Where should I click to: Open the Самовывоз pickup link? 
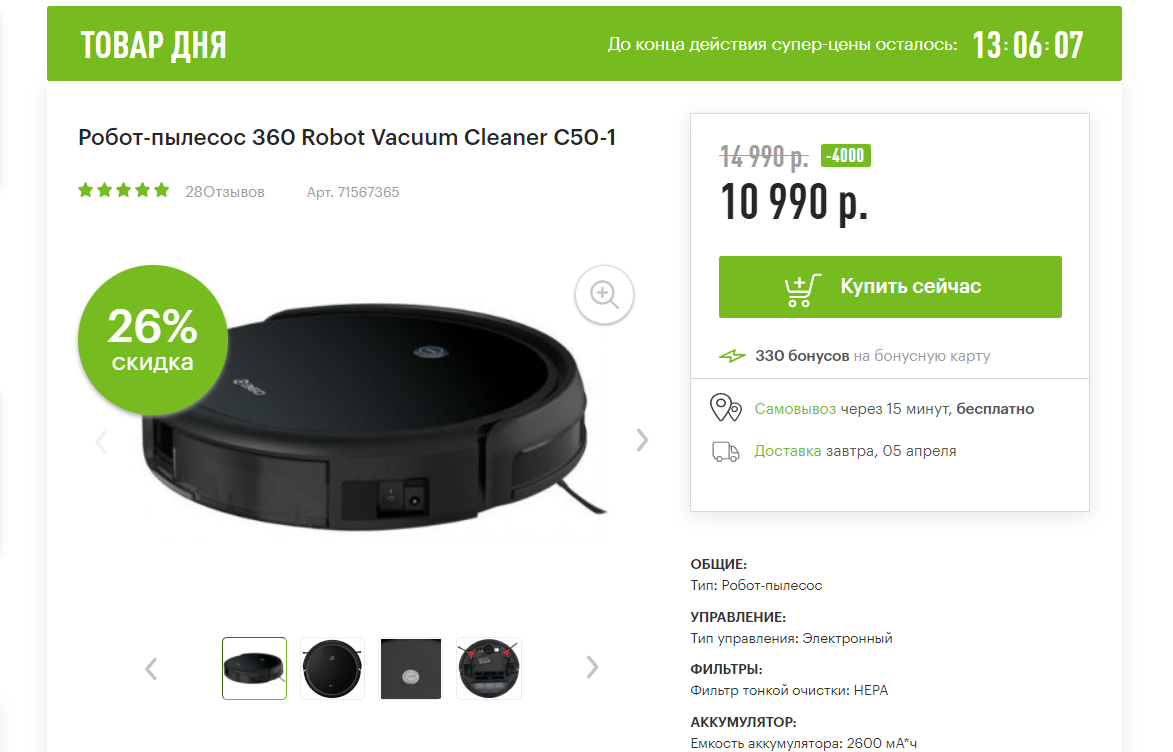pyautogui.click(x=794, y=409)
